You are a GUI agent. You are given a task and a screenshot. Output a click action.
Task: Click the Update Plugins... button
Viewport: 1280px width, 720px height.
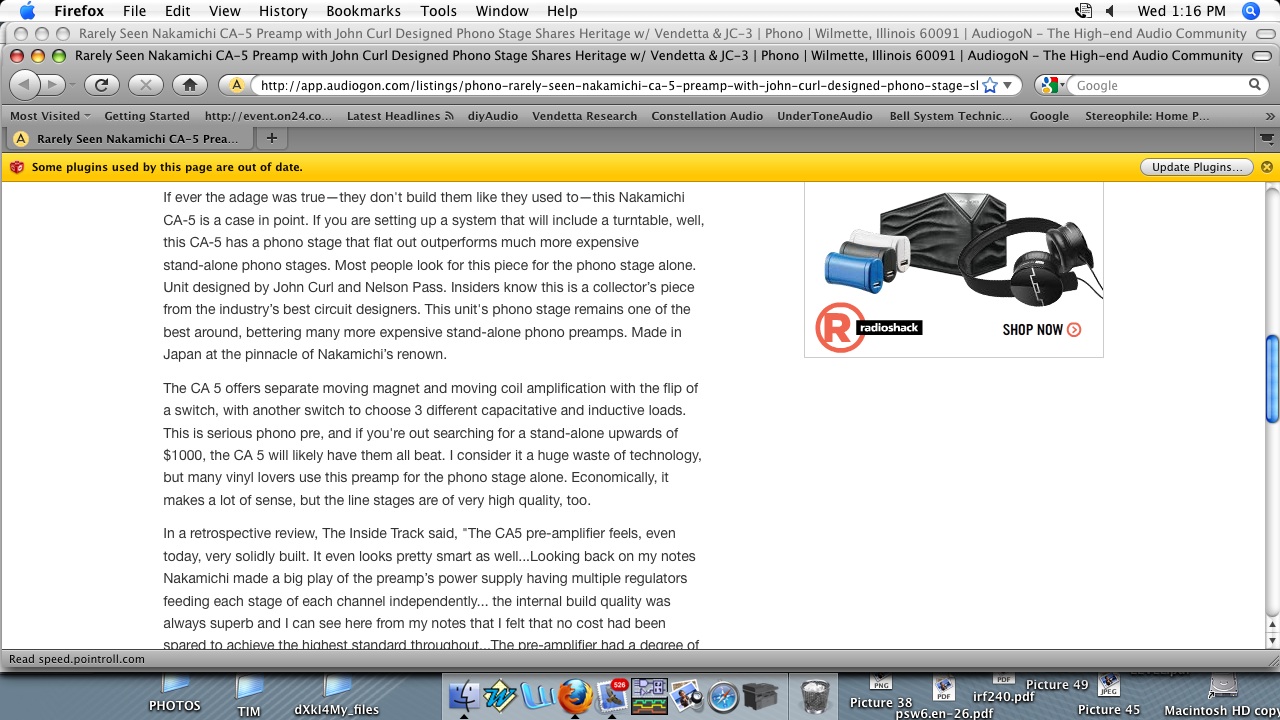[1196, 167]
